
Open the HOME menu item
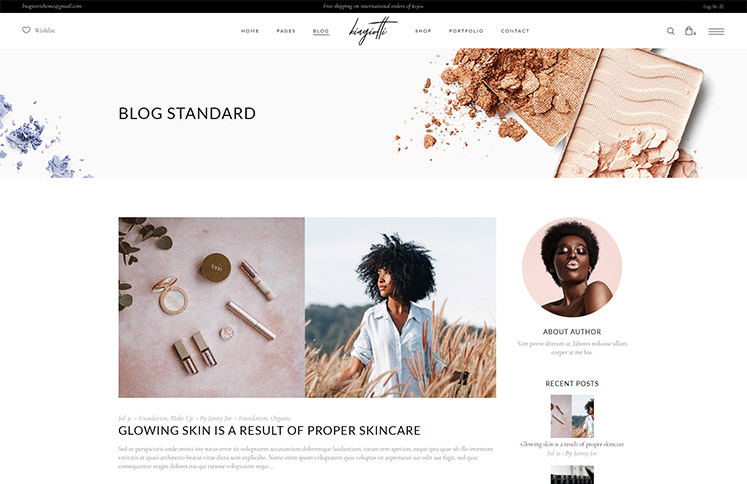(x=250, y=31)
